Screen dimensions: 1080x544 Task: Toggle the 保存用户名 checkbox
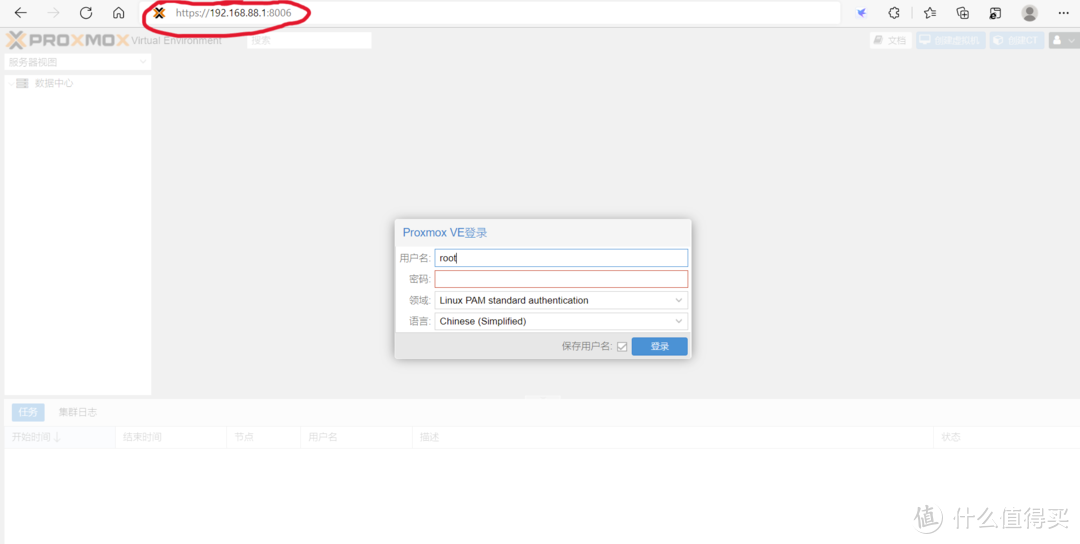pyautogui.click(x=622, y=347)
